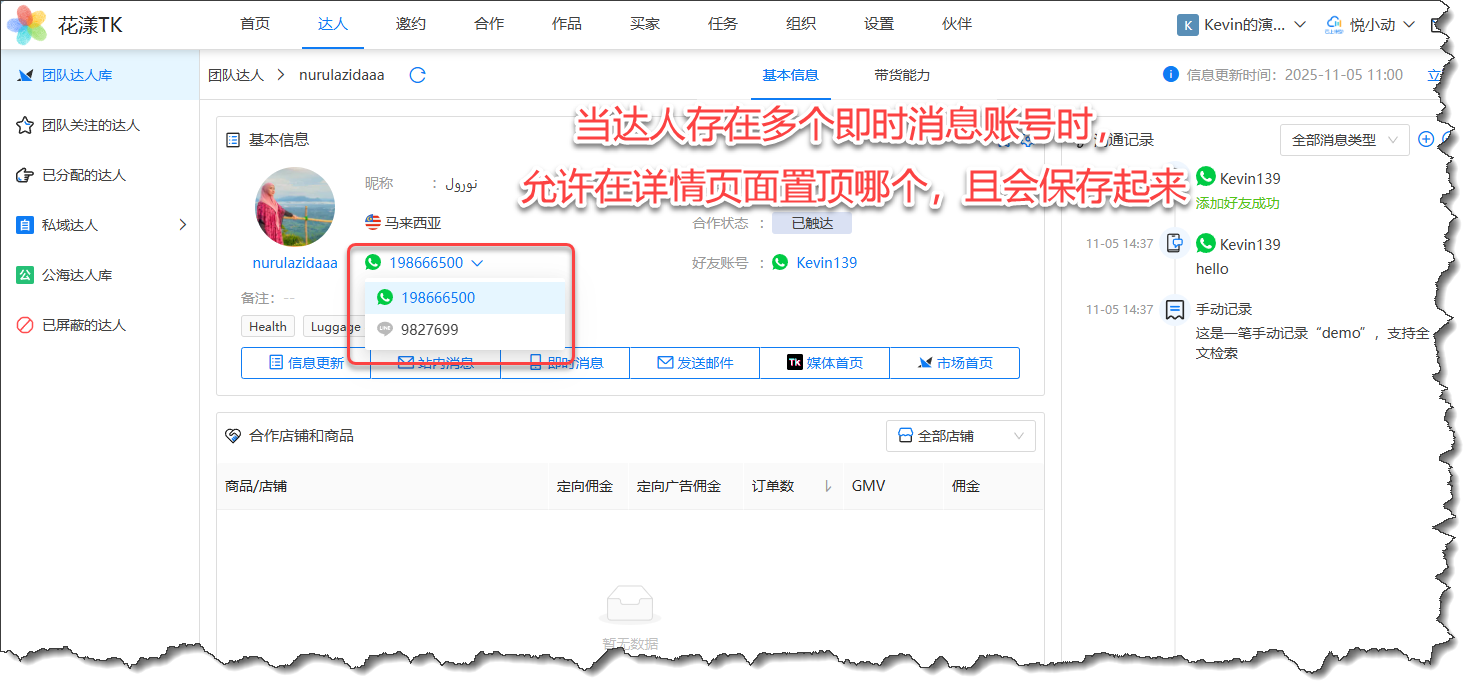Click the refresh icon beside nurulazidaaa breadcrumb
Screen dimensions: 1479x693
pyautogui.click(x=418, y=75)
